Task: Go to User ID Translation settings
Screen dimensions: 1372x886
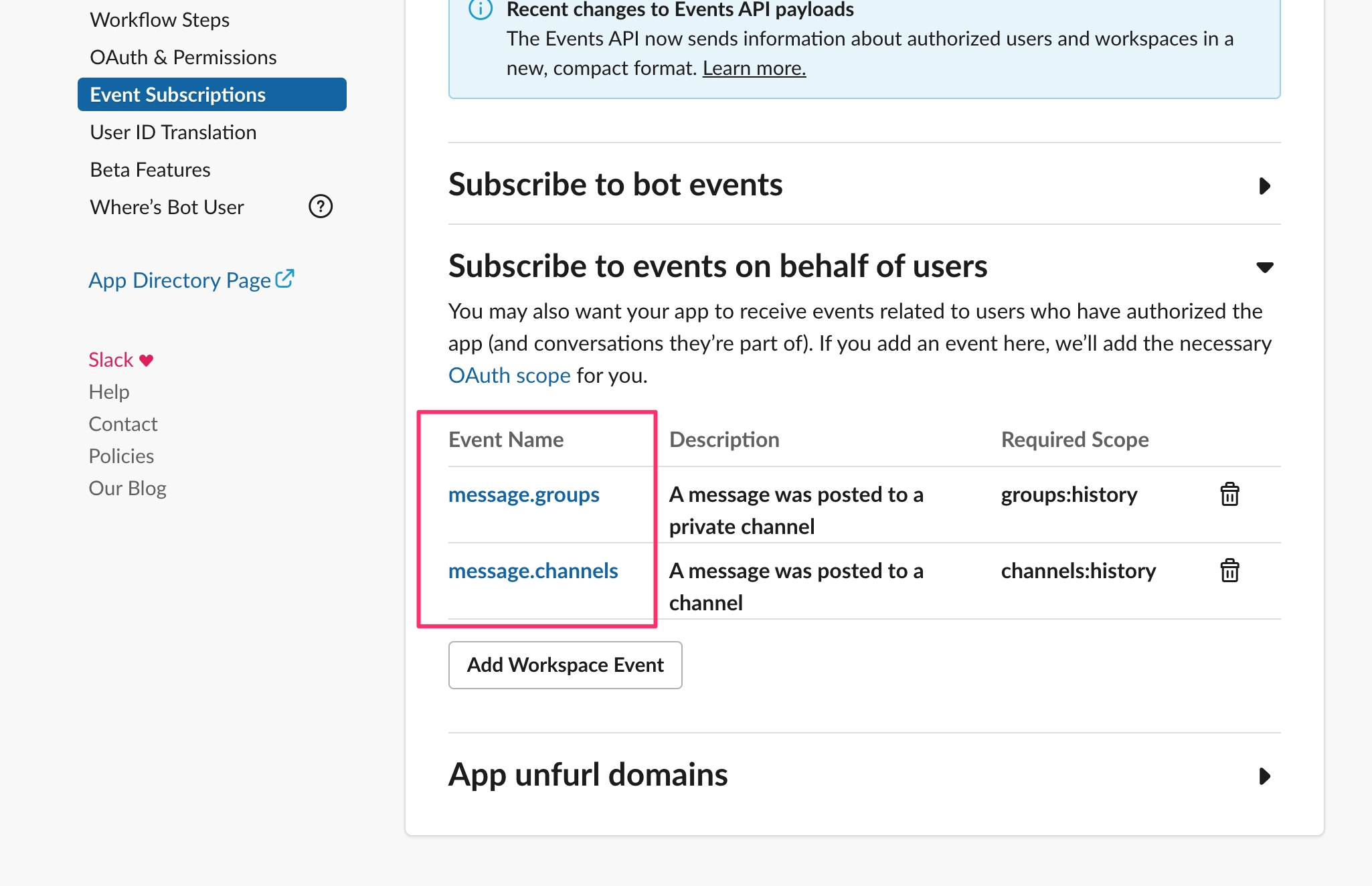Action: pyautogui.click(x=173, y=132)
